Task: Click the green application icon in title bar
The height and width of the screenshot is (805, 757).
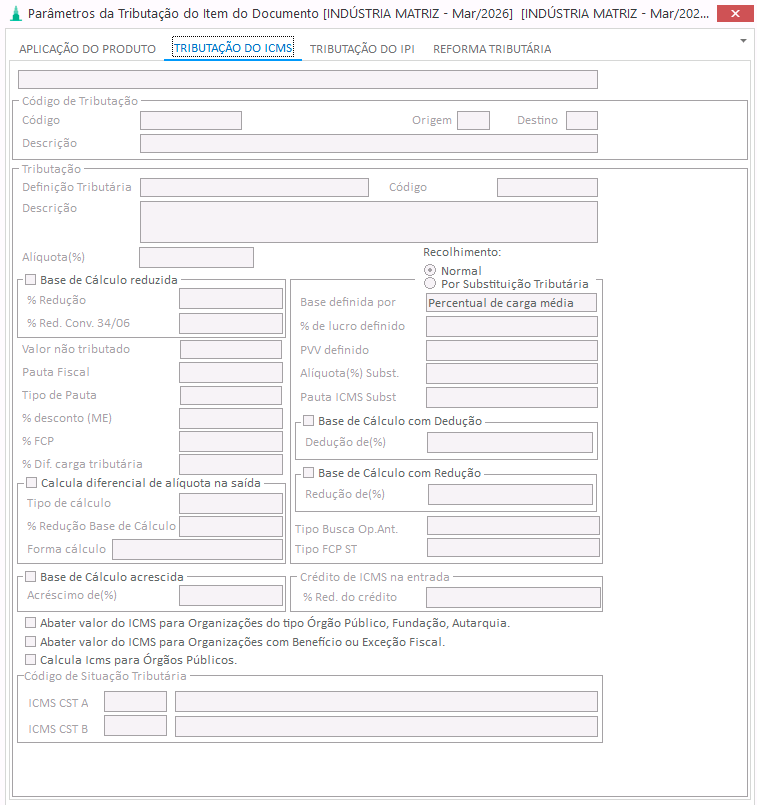Action: click(16, 13)
